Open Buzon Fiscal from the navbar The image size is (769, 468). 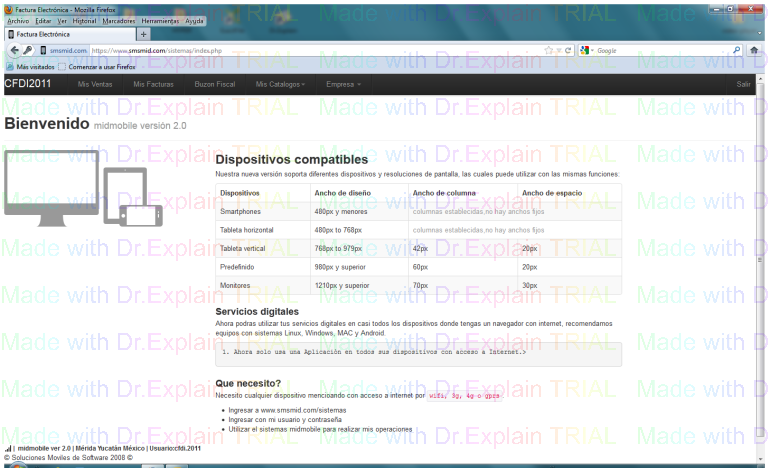point(215,84)
